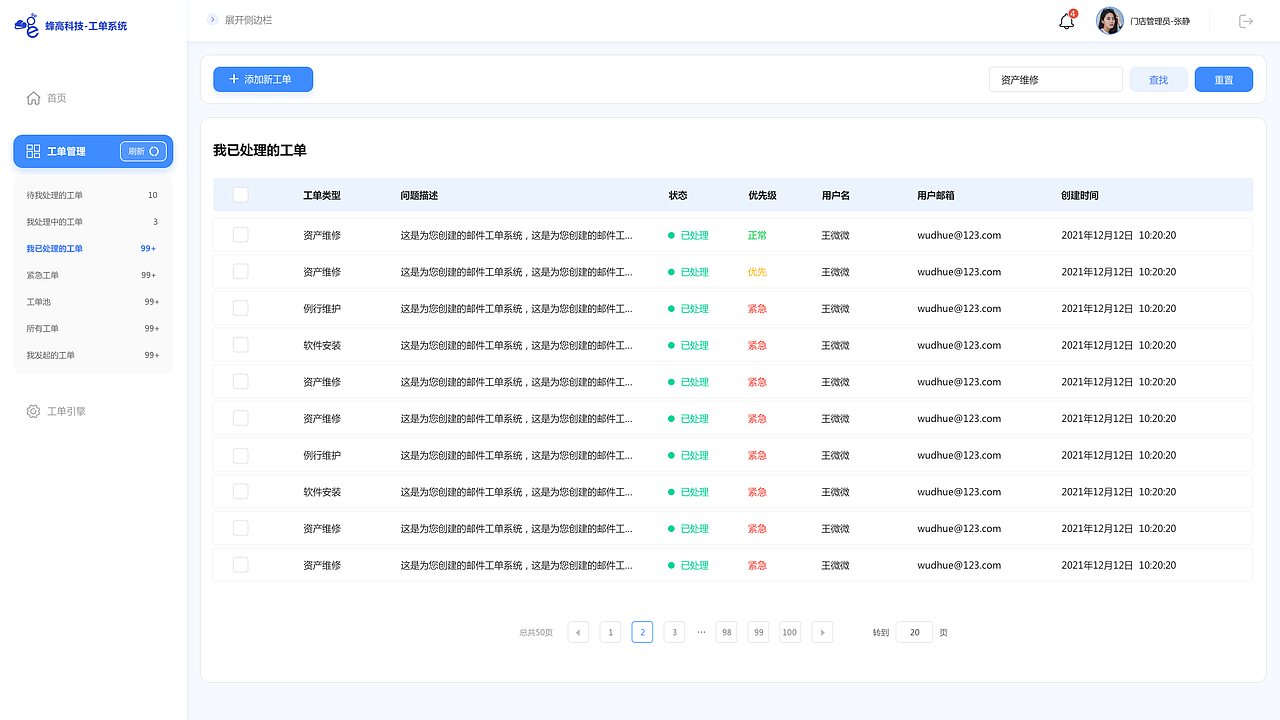1280x720 pixels.
Task: Select the 工单管理 menu section
Action: [93, 151]
